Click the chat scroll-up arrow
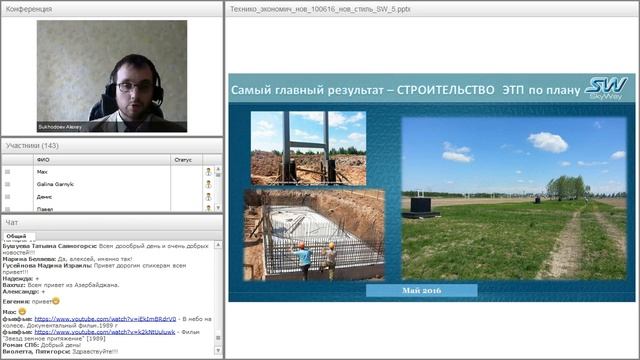This screenshot has height=360, width=640. click(x=218, y=245)
